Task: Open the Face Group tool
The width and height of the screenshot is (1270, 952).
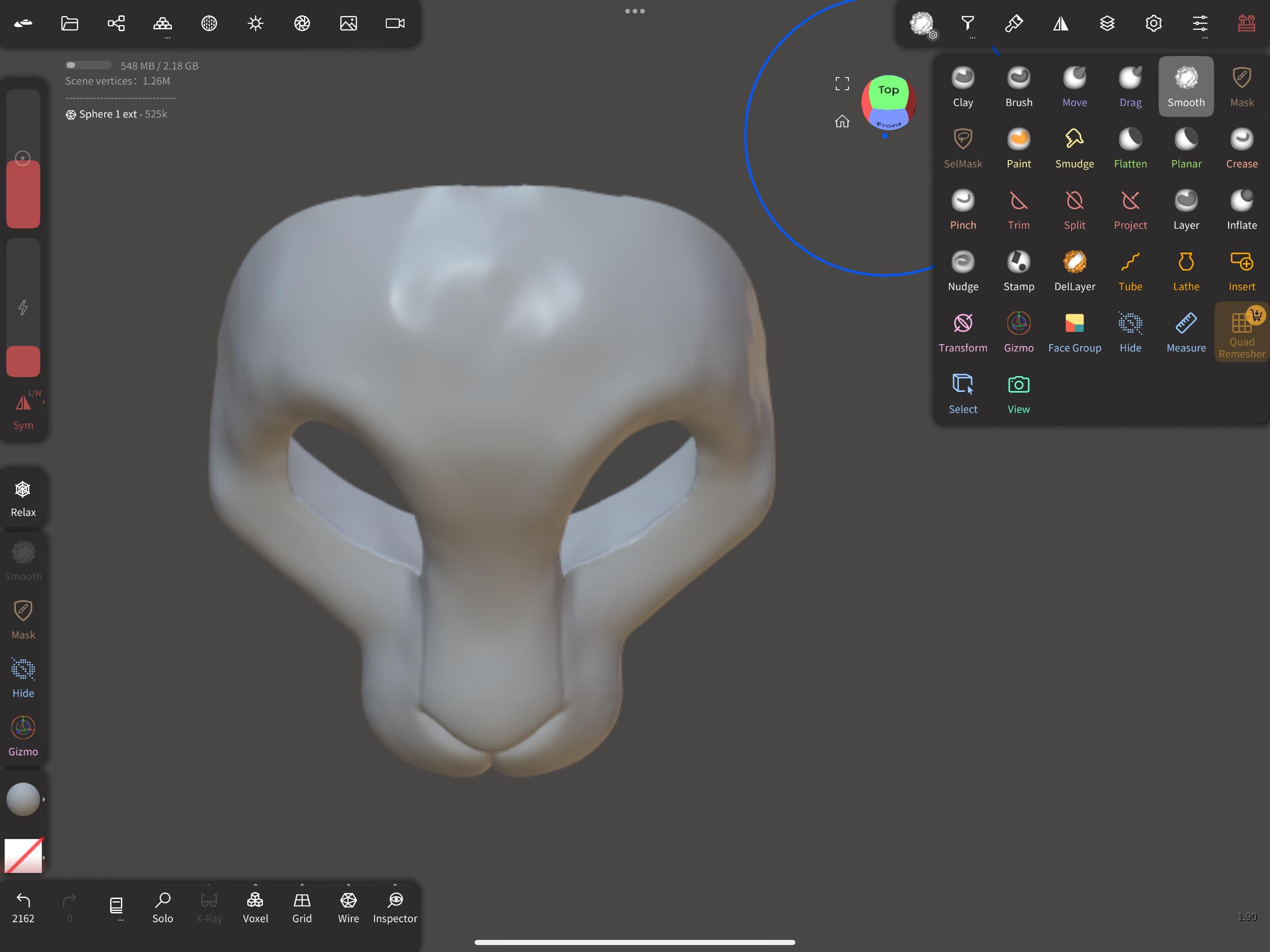Action: coord(1074,332)
